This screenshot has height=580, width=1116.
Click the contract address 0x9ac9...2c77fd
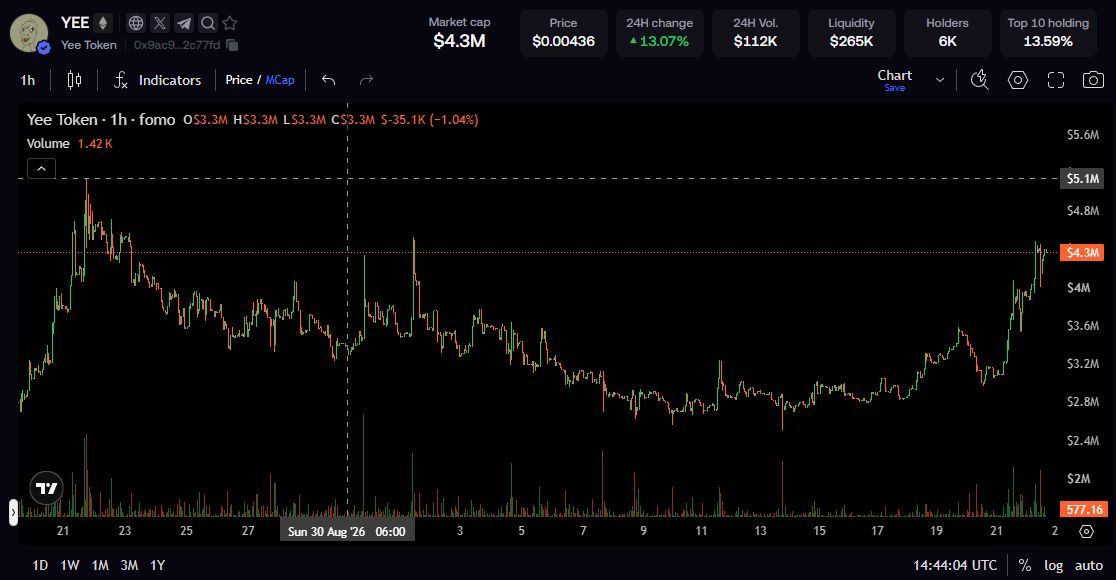177,45
